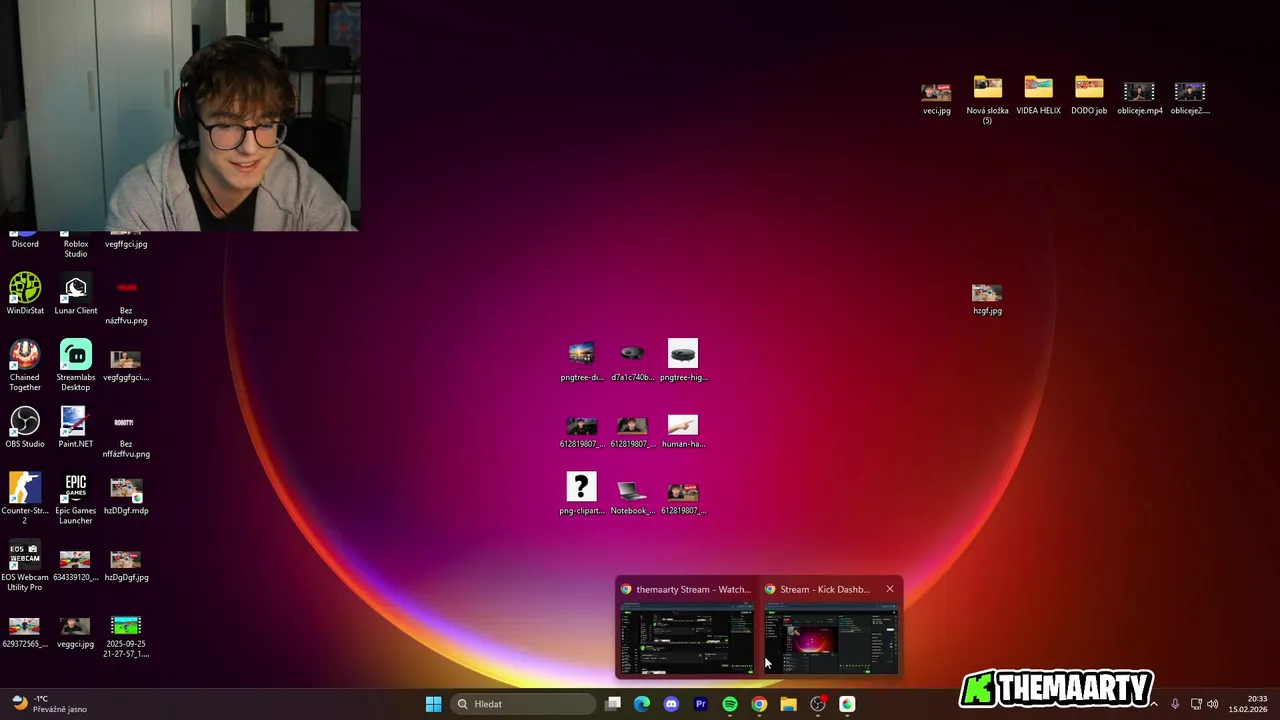The image size is (1280, 720).
Task: Open the volume tray icon
Action: 1213,704
